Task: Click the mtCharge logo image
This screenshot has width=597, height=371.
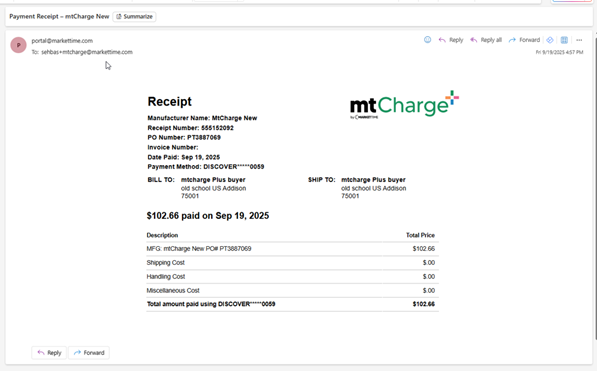Action: (404, 105)
